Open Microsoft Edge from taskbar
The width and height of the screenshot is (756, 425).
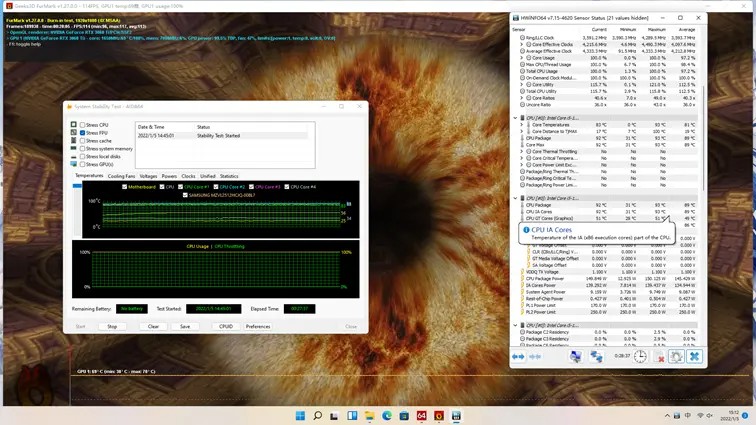click(387, 415)
